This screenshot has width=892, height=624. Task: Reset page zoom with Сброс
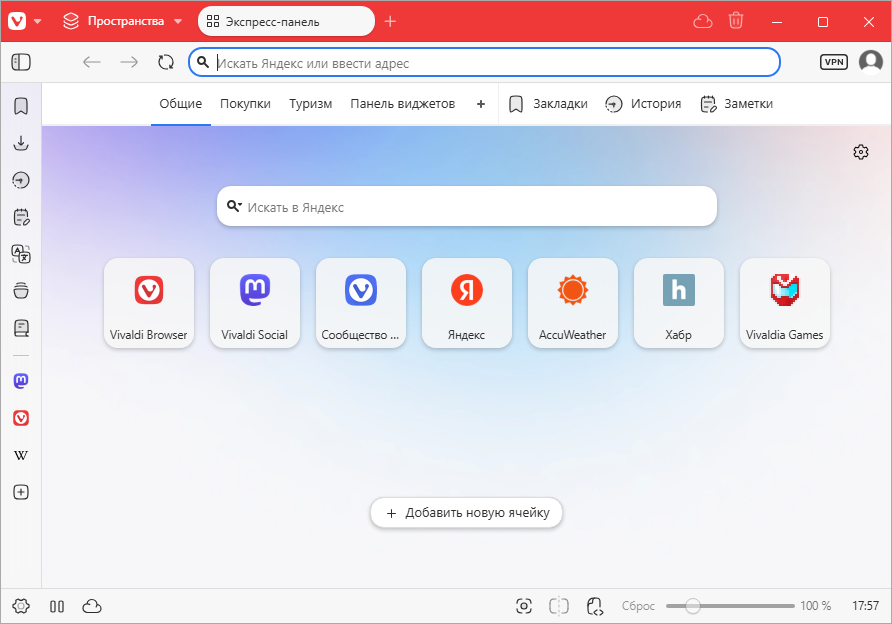point(637,605)
